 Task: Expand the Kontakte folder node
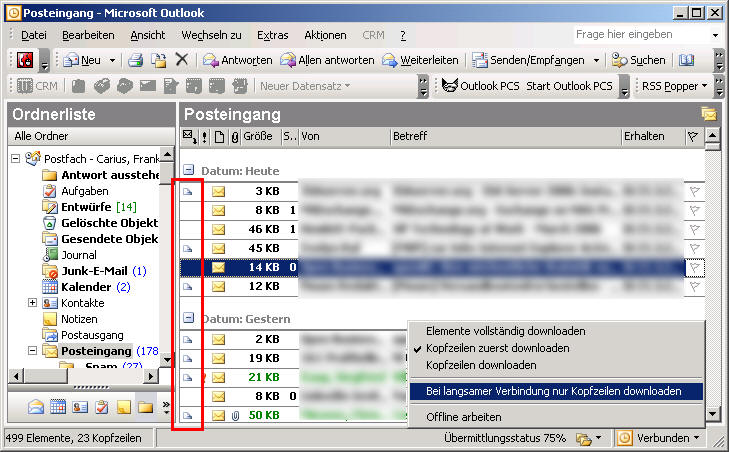click(x=32, y=303)
